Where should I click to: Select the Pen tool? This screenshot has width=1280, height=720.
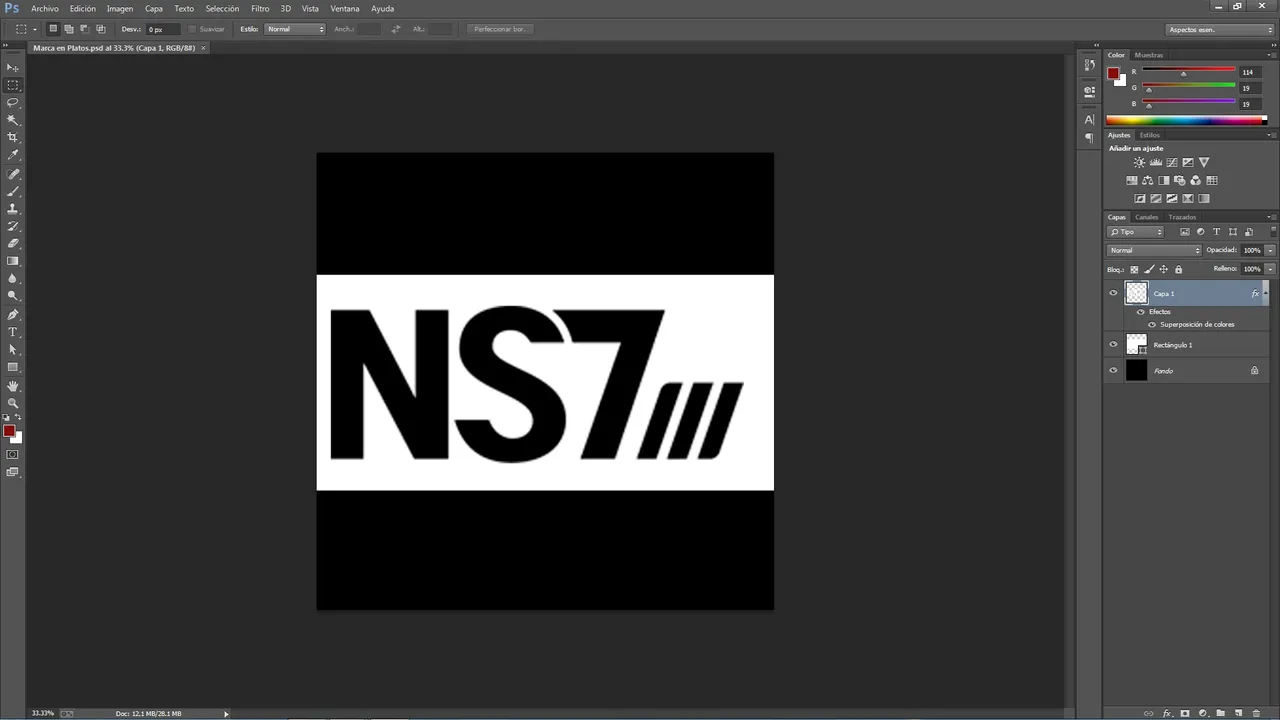tap(13, 314)
